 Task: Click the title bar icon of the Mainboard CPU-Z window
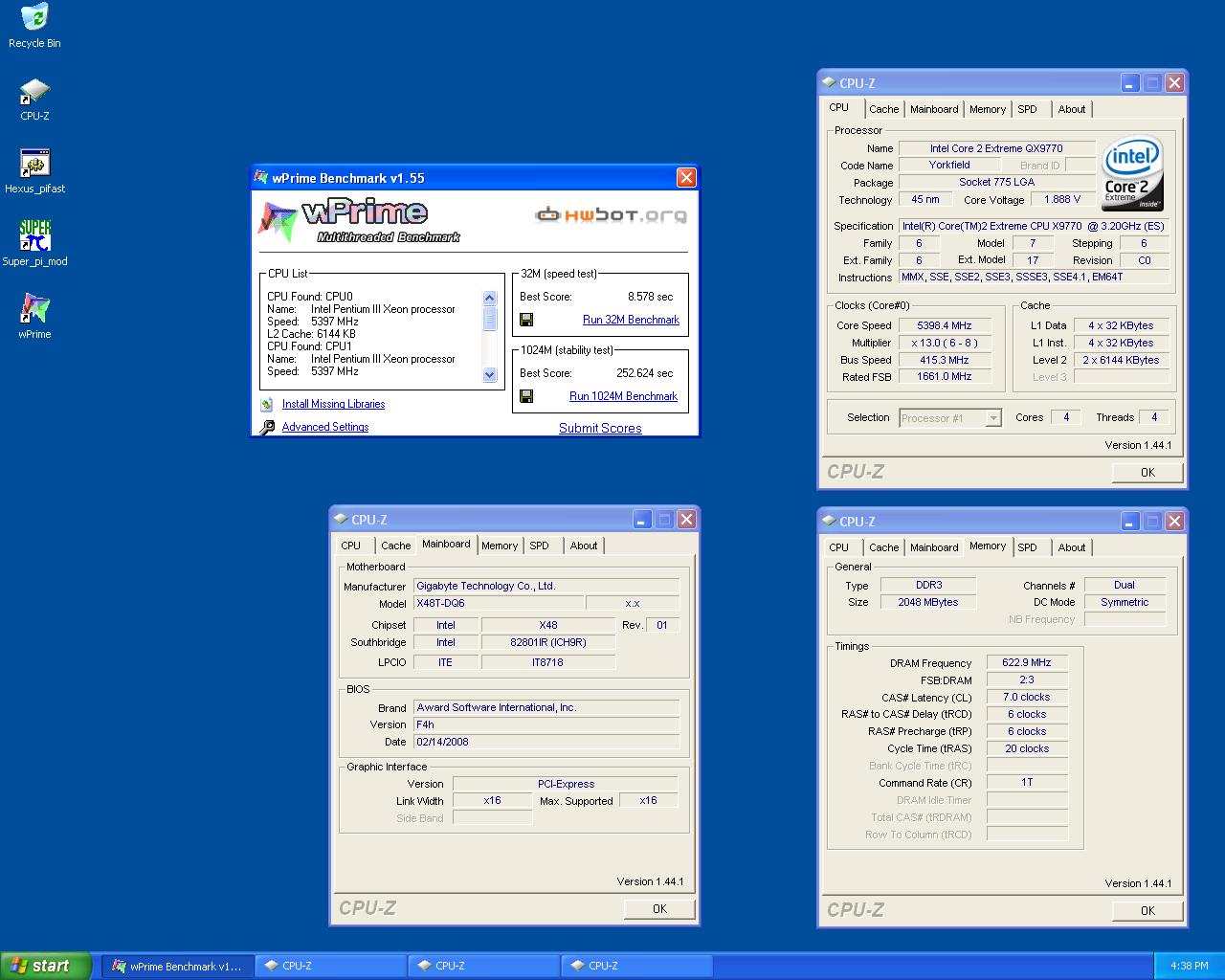pos(340,520)
